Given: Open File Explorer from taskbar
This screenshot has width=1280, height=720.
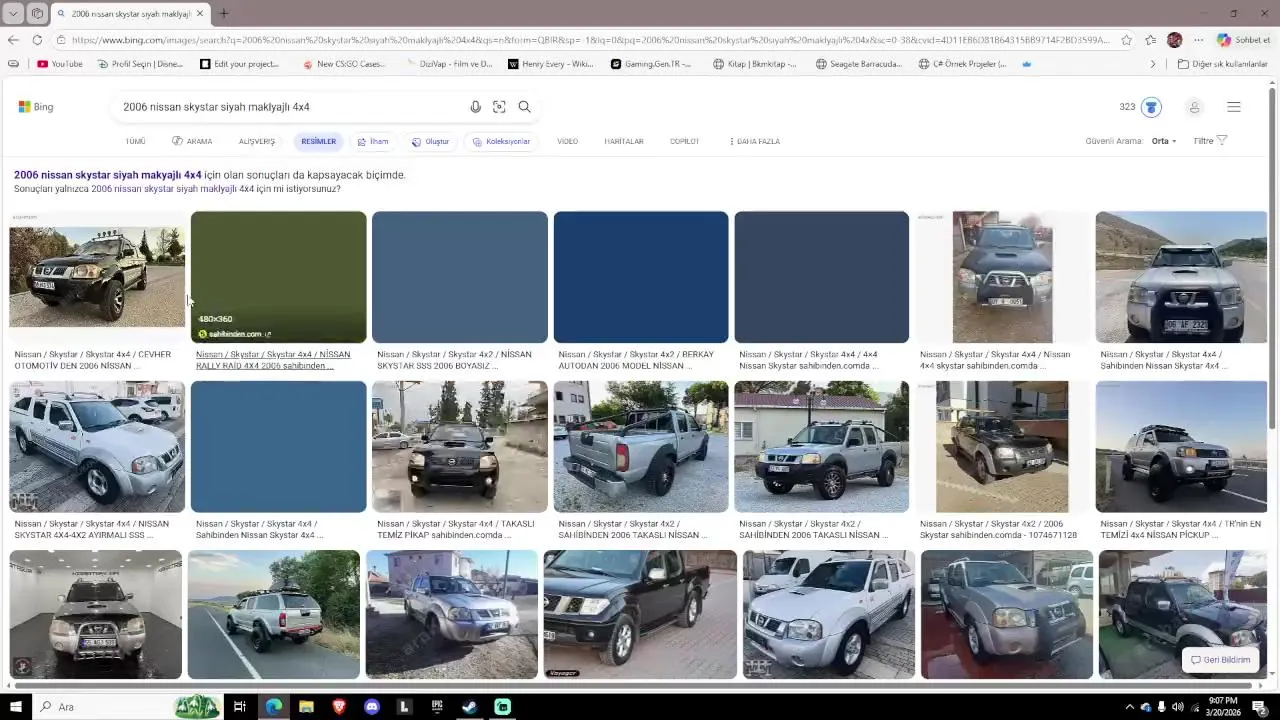Looking at the screenshot, I should [306, 707].
